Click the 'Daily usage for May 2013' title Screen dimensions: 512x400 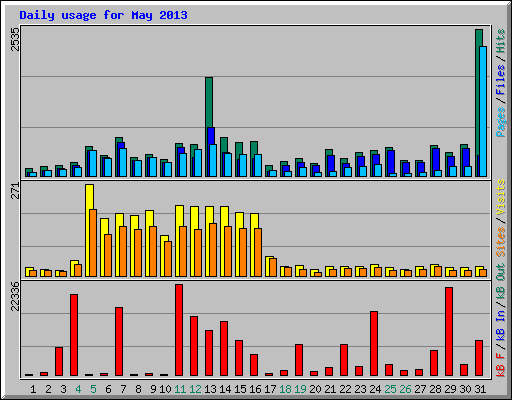coord(103,15)
